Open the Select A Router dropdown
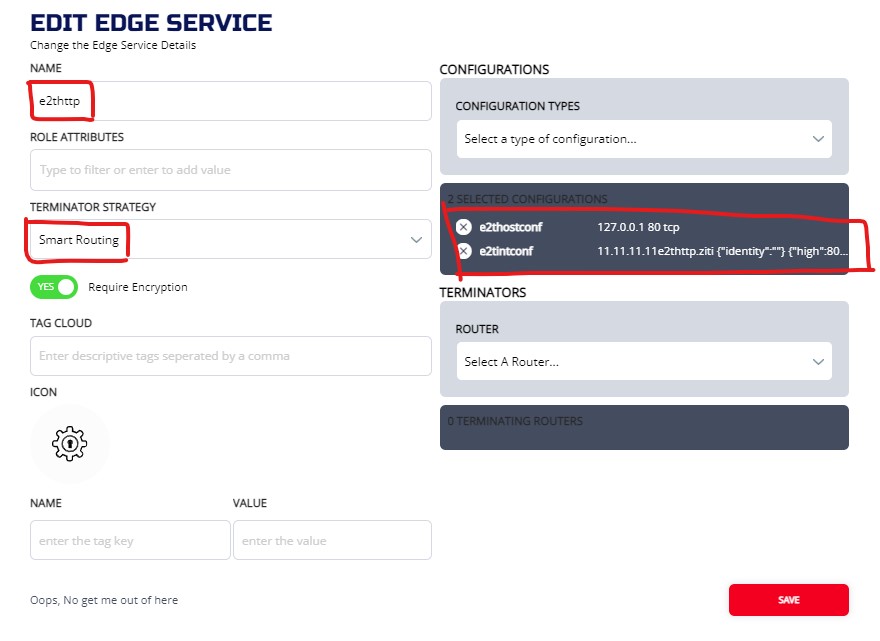This screenshot has height=641, width=880. 644,362
